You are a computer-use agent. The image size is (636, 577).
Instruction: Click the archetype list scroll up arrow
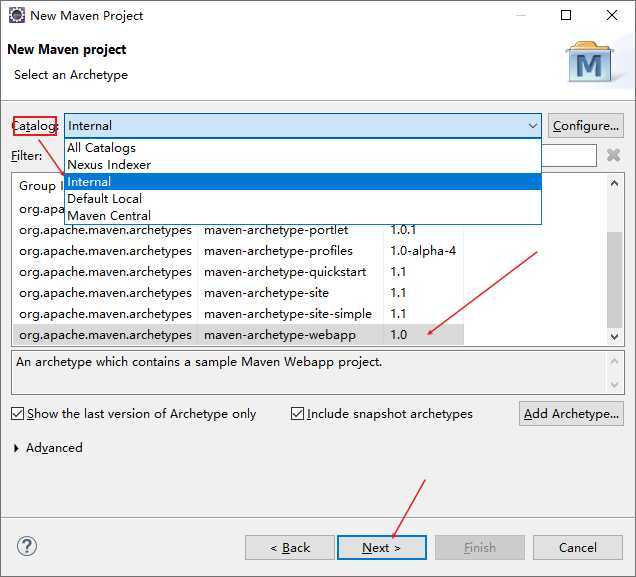[x=614, y=183]
